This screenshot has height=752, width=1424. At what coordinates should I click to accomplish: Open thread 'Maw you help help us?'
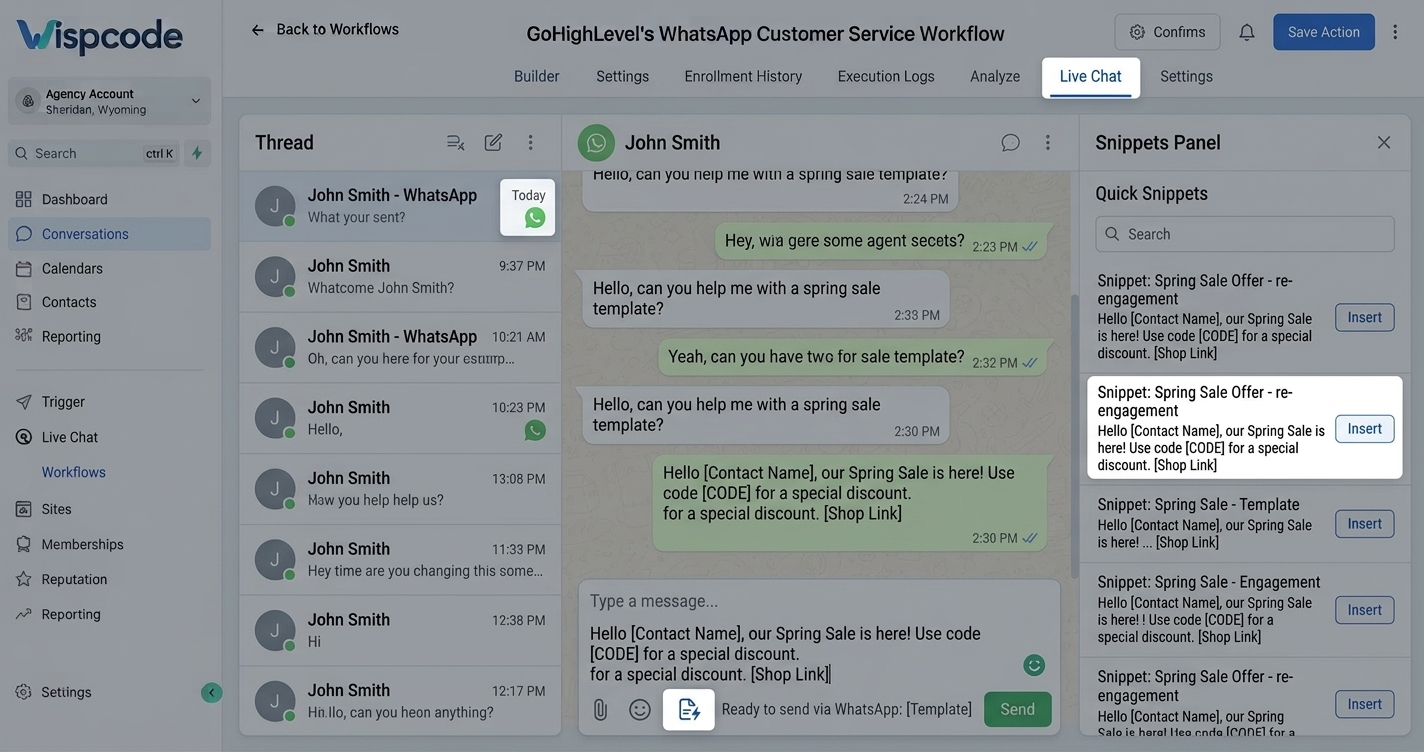tap(400, 489)
